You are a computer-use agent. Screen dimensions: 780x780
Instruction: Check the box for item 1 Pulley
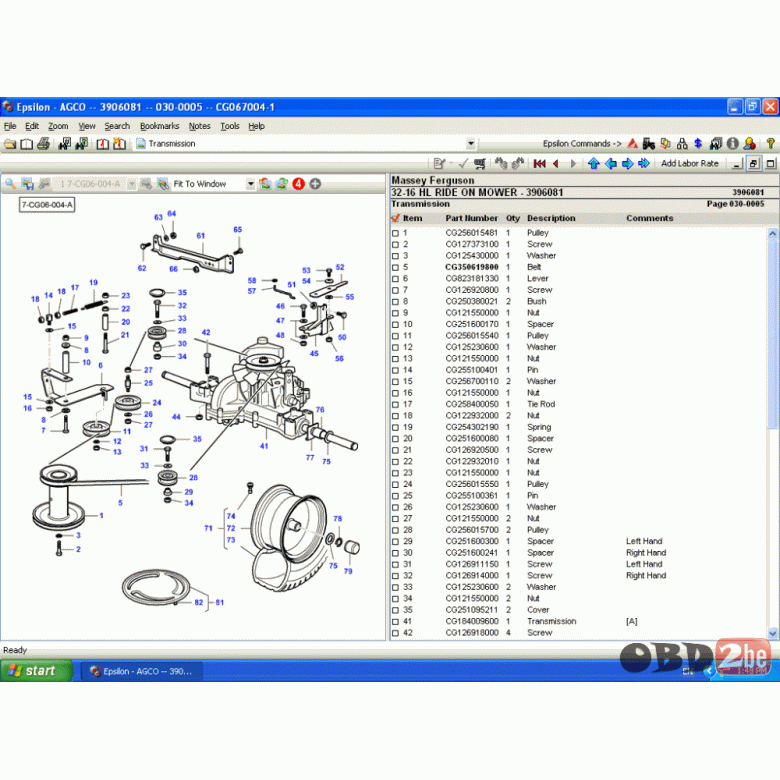click(395, 233)
